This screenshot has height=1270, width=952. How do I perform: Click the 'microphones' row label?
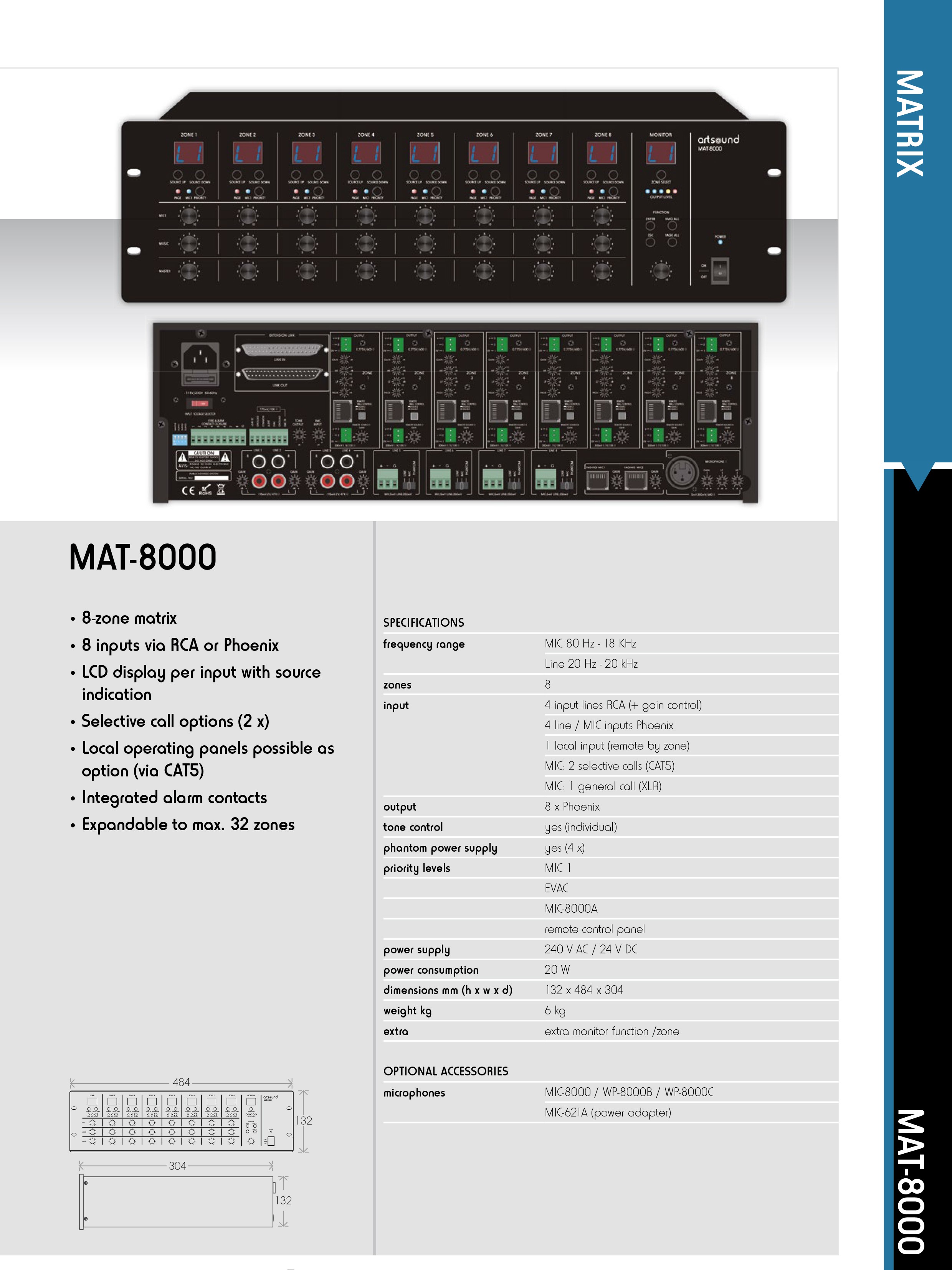pos(414,1093)
